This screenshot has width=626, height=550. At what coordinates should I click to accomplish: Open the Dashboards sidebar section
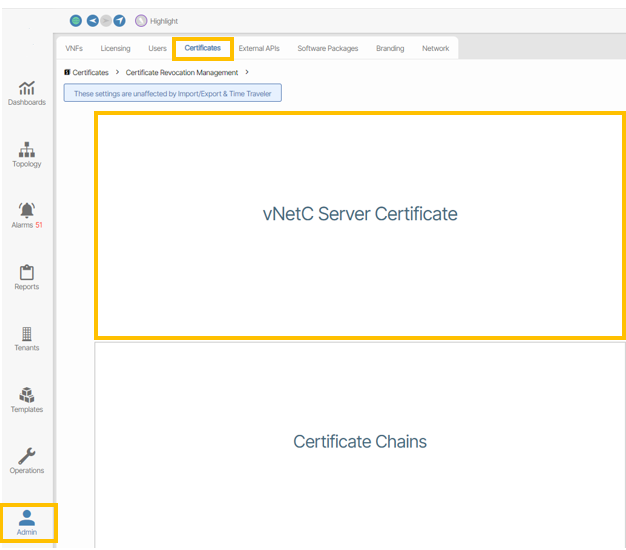pos(27,93)
